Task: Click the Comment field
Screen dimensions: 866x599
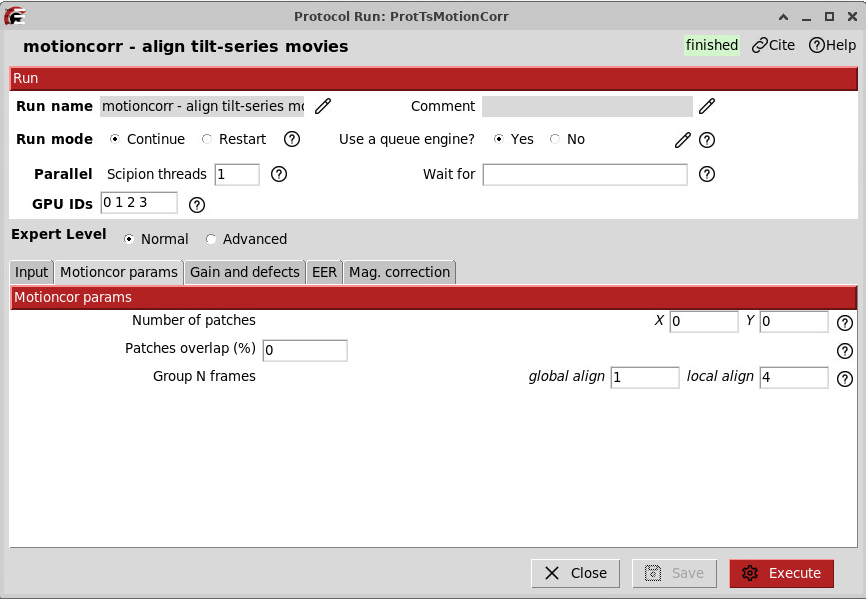Action: click(587, 106)
